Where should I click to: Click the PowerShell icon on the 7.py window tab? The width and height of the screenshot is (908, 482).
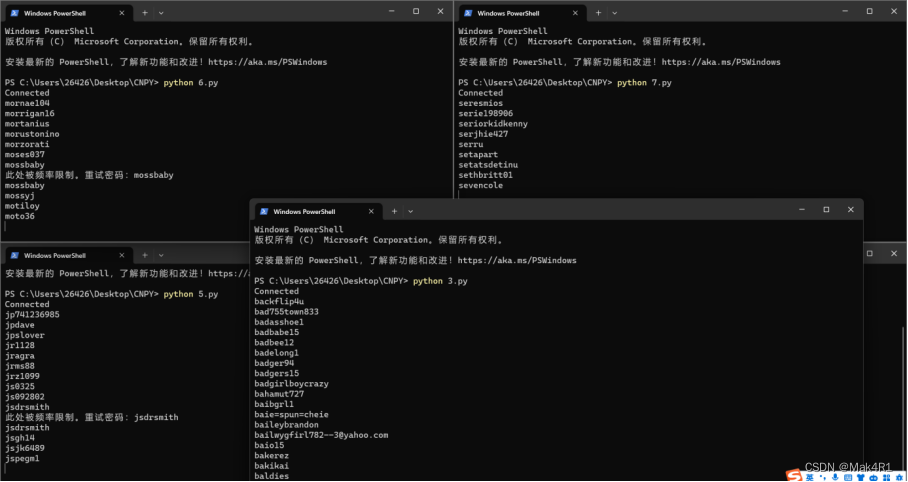pyautogui.click(x=468, y=13)
